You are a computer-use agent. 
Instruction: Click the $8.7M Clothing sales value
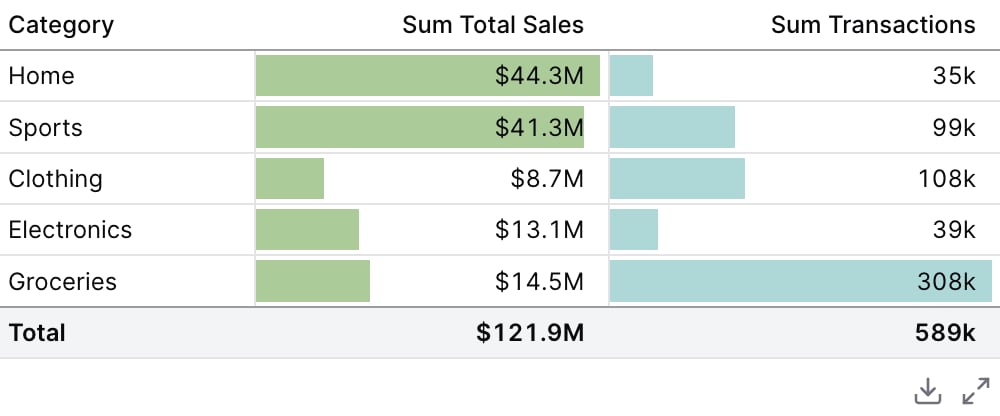coord(547,179)
